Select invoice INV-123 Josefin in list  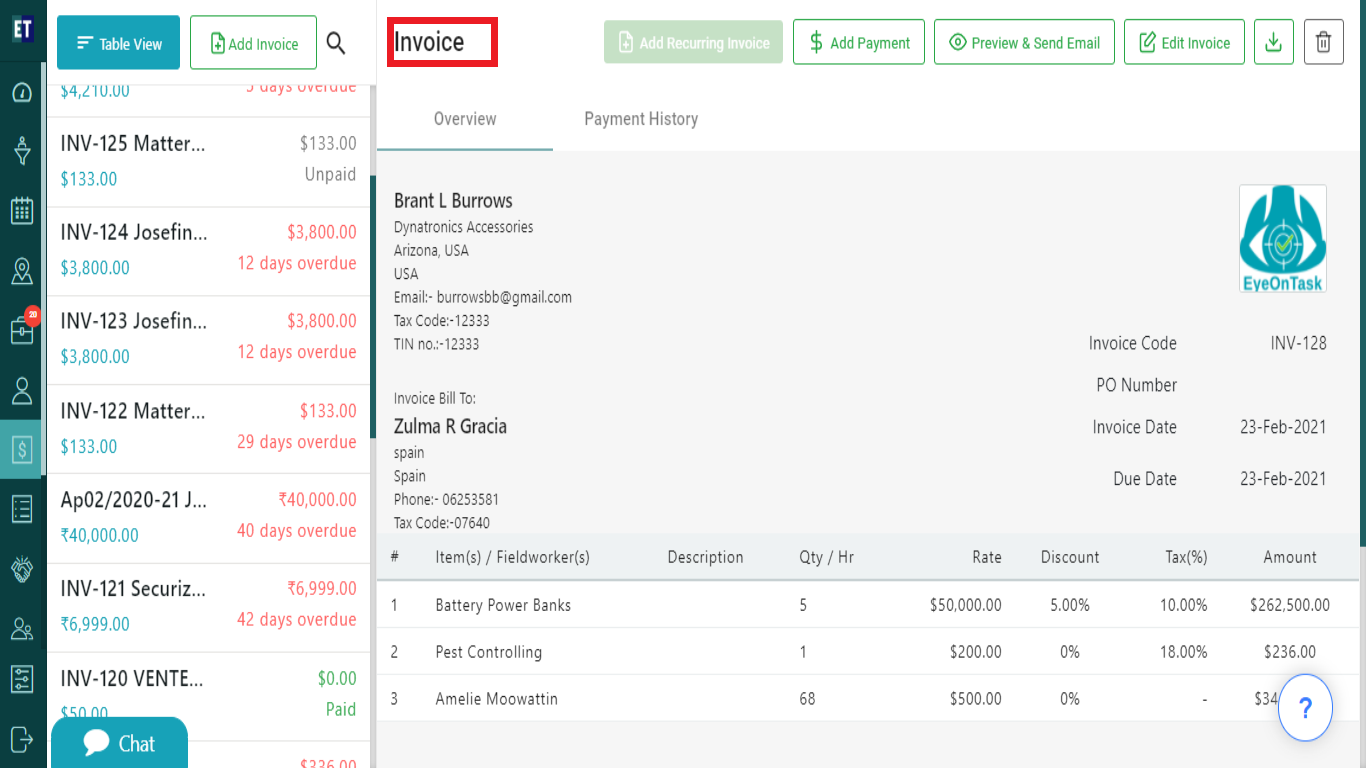coord(208,340)
